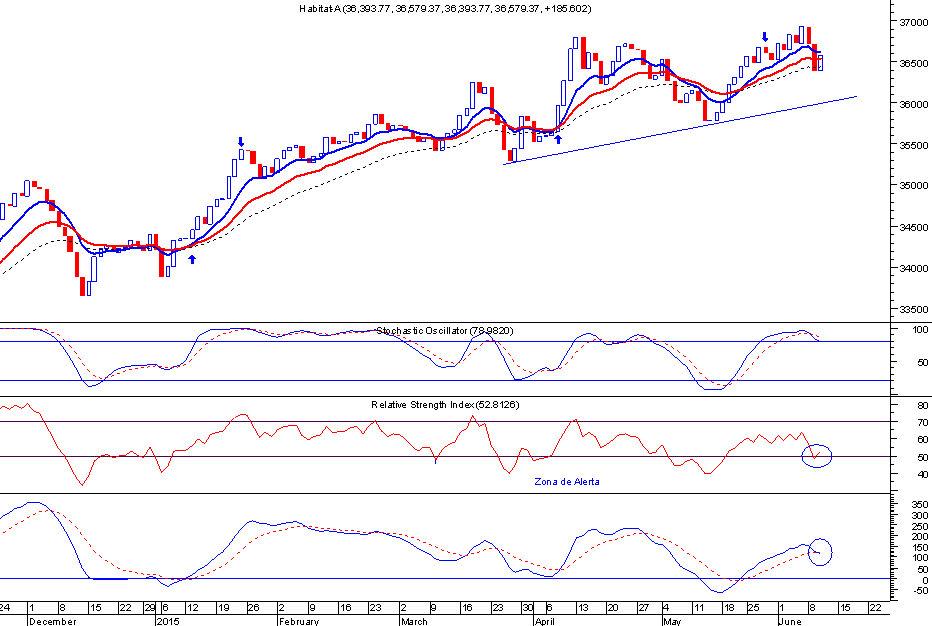Click the date tick labeled 4
This screenshot has height=626, width=932.
tap(666, 608)
